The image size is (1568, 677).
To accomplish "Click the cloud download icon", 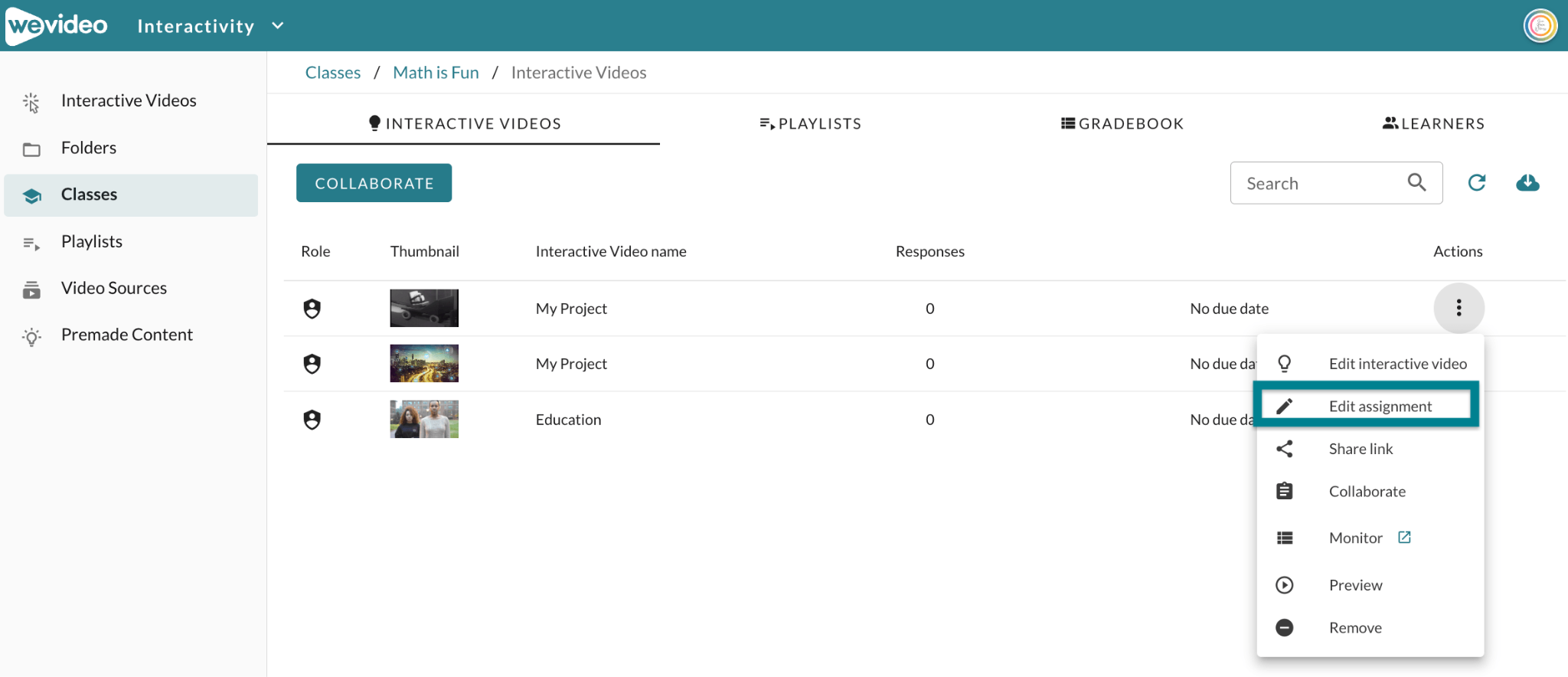I will 1527,182.
